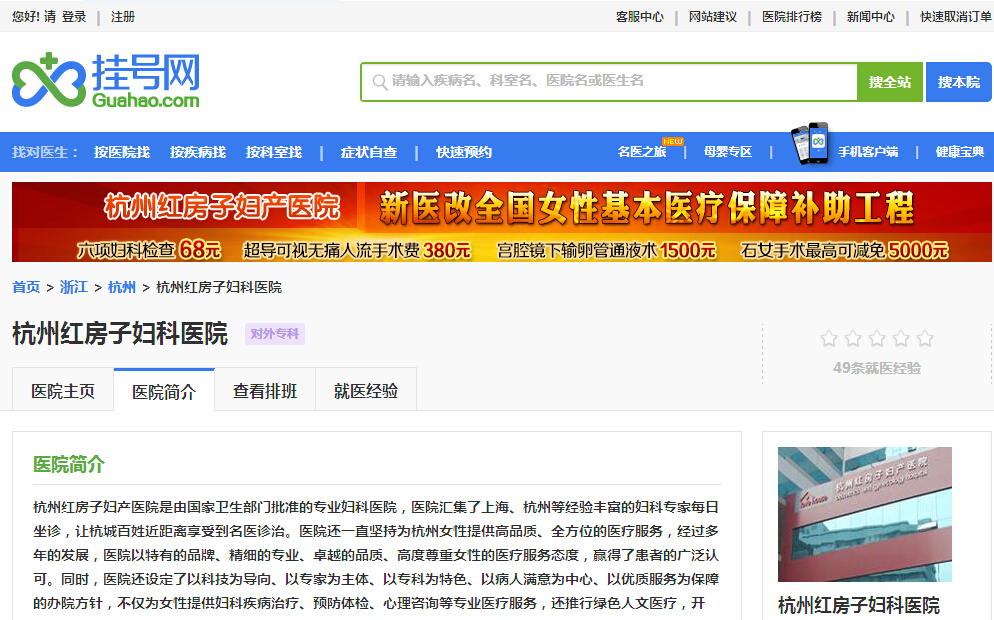
Task: Click the green 医院简介 section heading
Action: point(68,465)
